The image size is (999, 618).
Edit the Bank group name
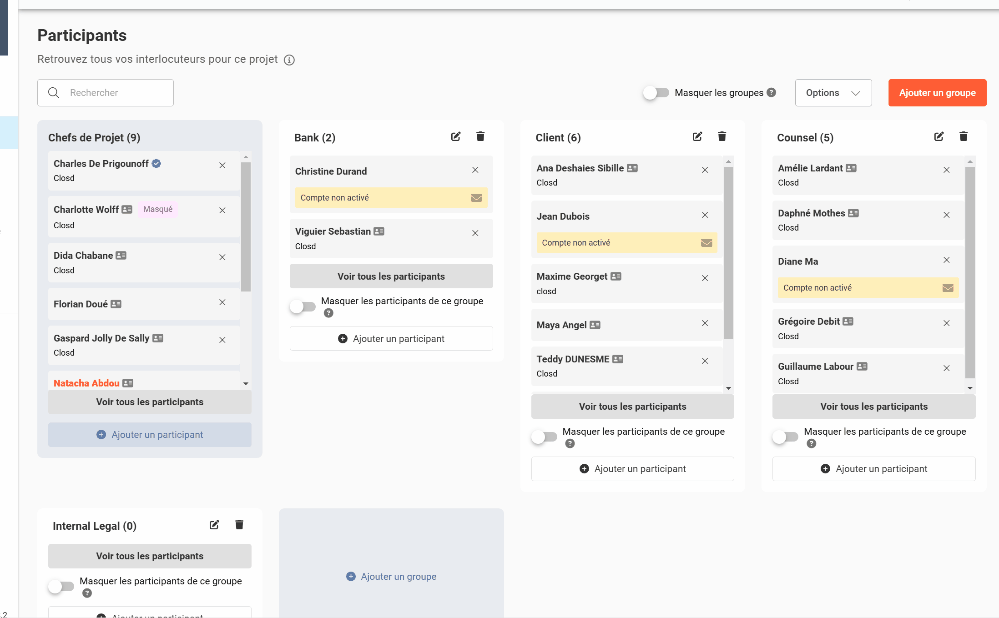click(x=456, y=137)
